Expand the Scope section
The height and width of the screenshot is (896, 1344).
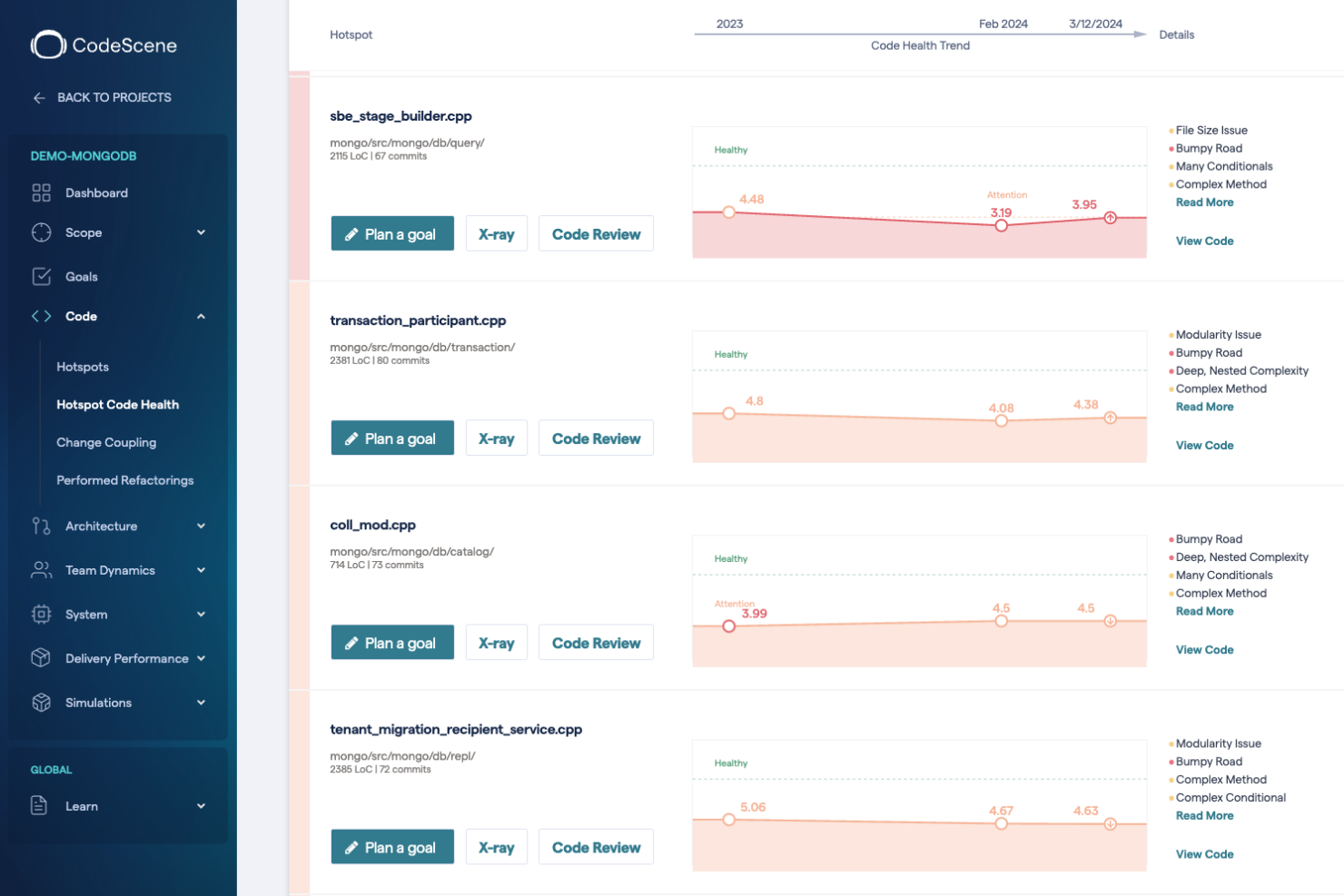[202, 232]
